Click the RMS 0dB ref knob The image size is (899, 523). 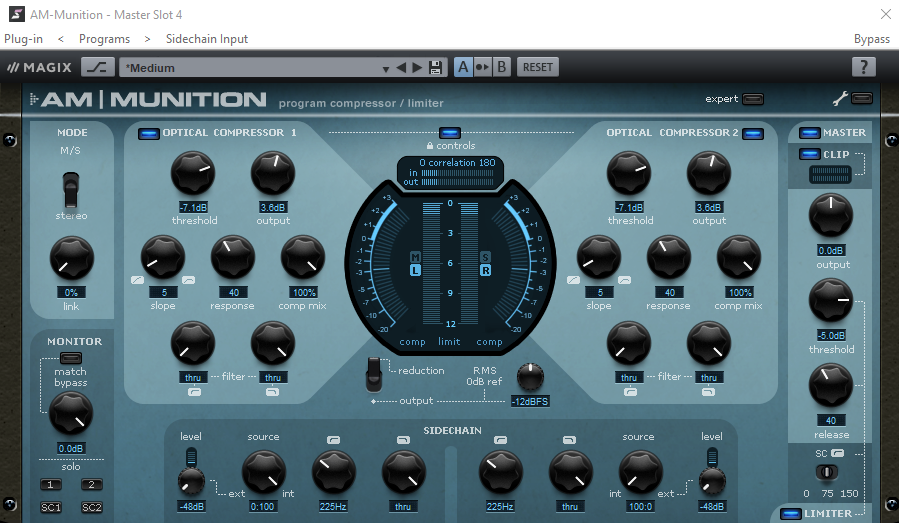(x=530, y=377)
